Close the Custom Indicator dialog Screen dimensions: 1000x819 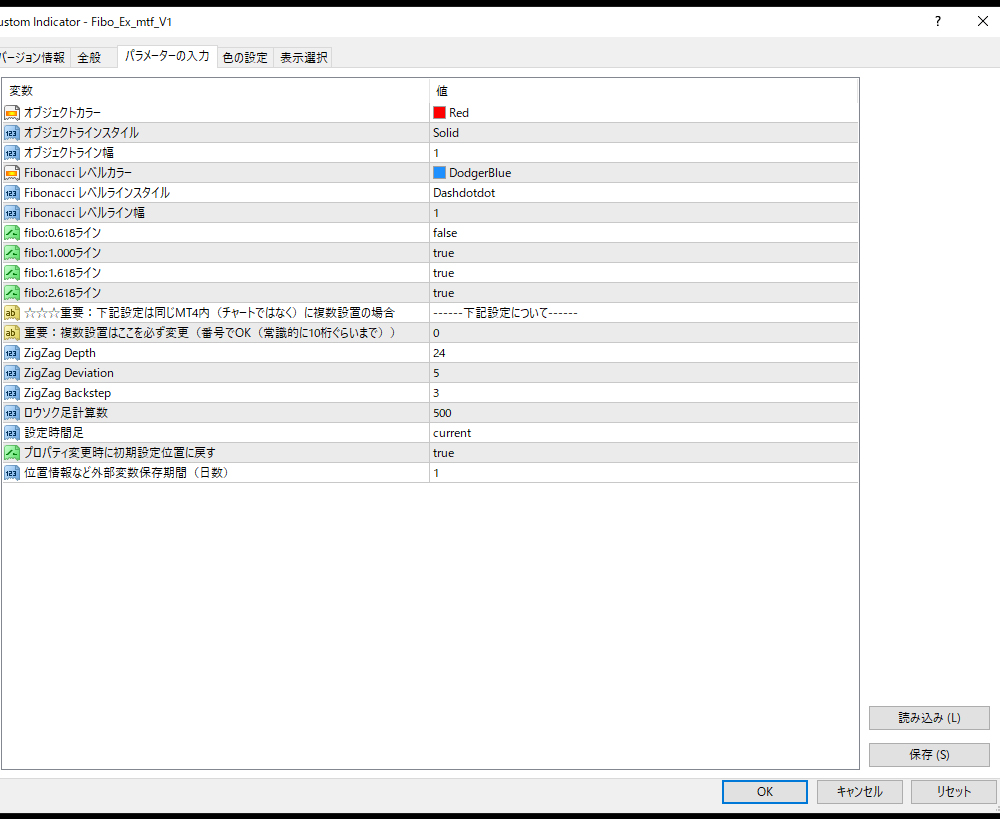click(983, 22)
